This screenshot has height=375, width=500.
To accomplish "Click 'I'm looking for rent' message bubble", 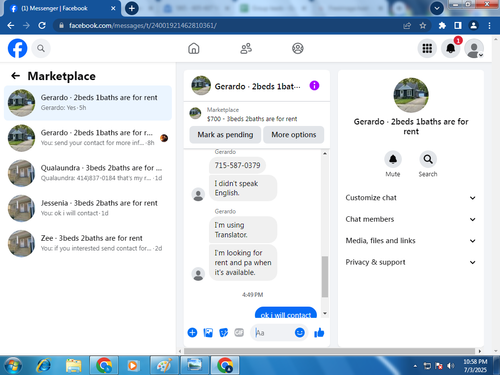I will [x=243, y=263].
